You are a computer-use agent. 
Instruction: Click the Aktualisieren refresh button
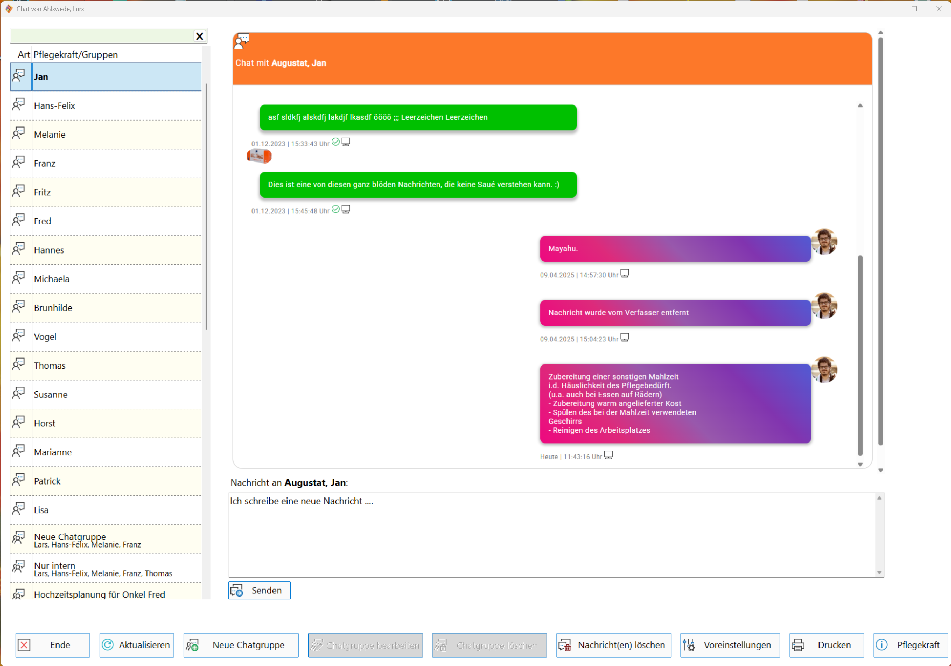click(137, 645)
